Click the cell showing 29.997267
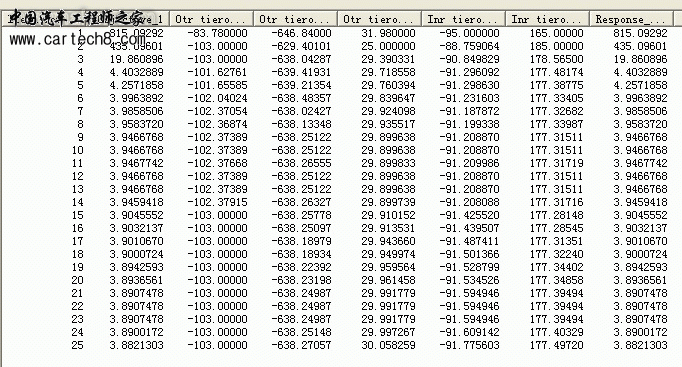Image resolution: width=682 pixels, height=367 pixels. coord(388,333)
